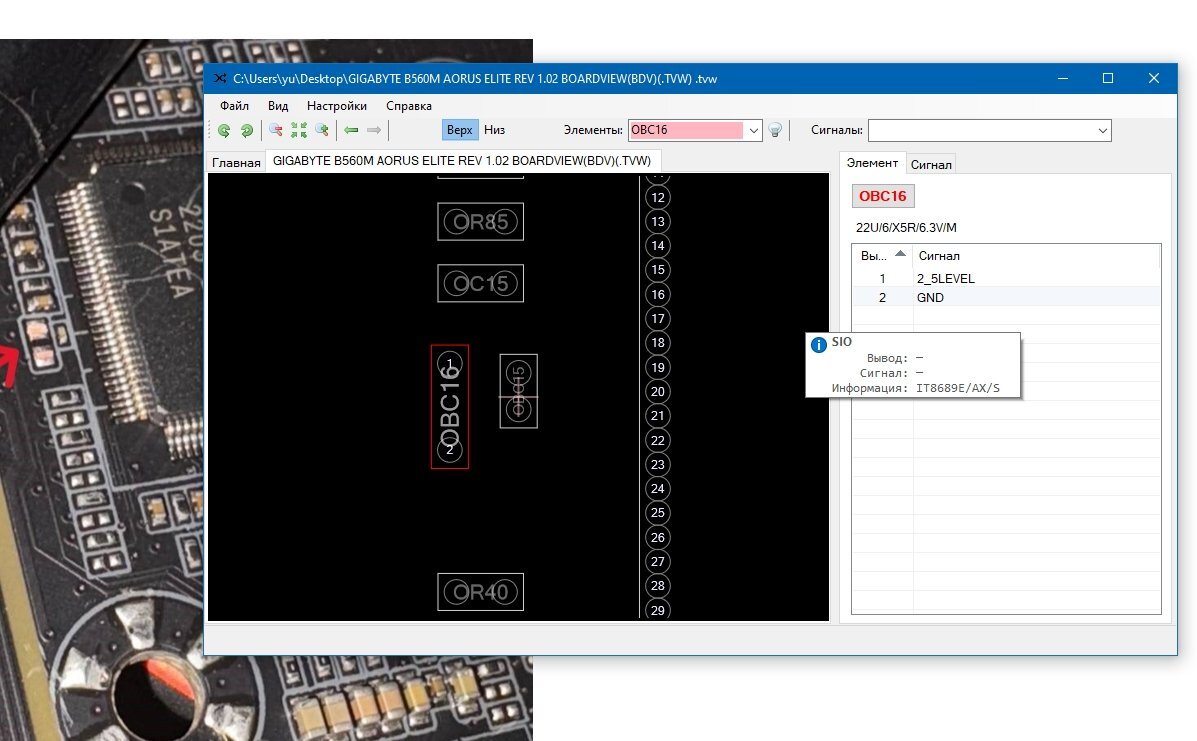Click SIO pin 21 on the board

(x=658, y=416)
